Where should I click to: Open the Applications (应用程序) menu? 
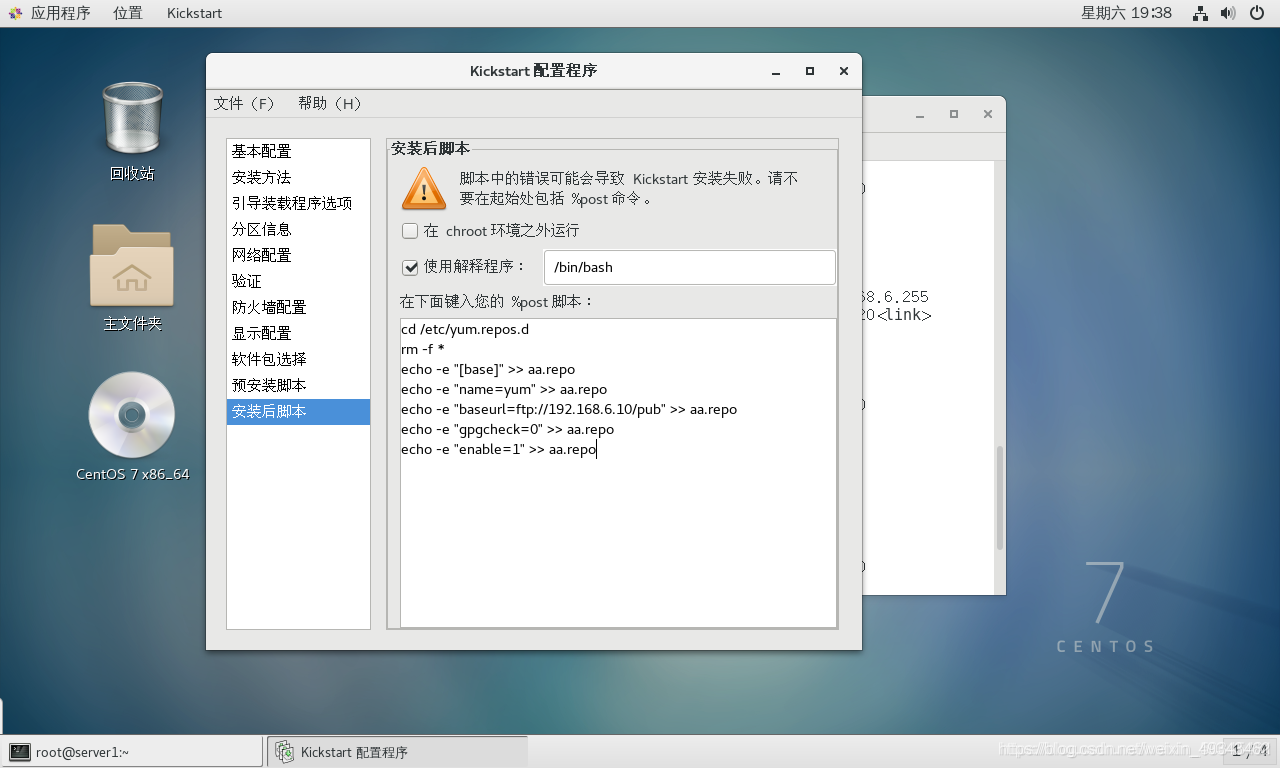[x=60, y=13]
